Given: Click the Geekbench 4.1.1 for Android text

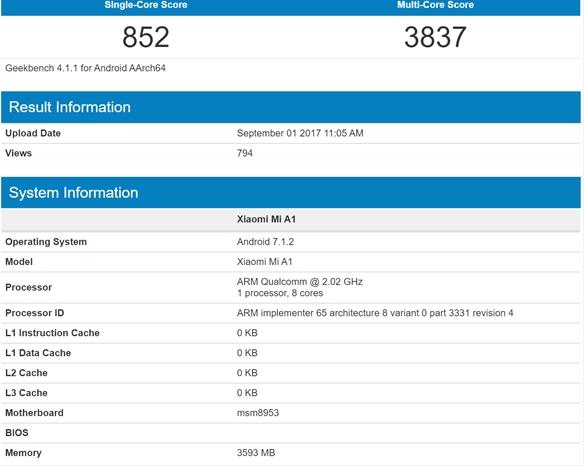Looking at the screenshot, I should coord(85,68).
